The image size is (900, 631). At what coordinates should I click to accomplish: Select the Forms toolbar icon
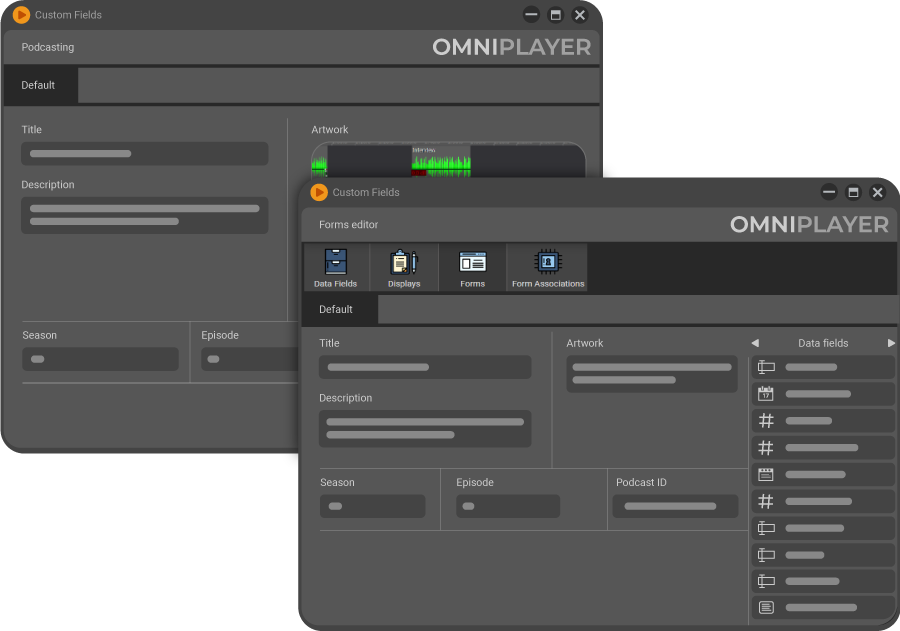(x=472, y=268)
